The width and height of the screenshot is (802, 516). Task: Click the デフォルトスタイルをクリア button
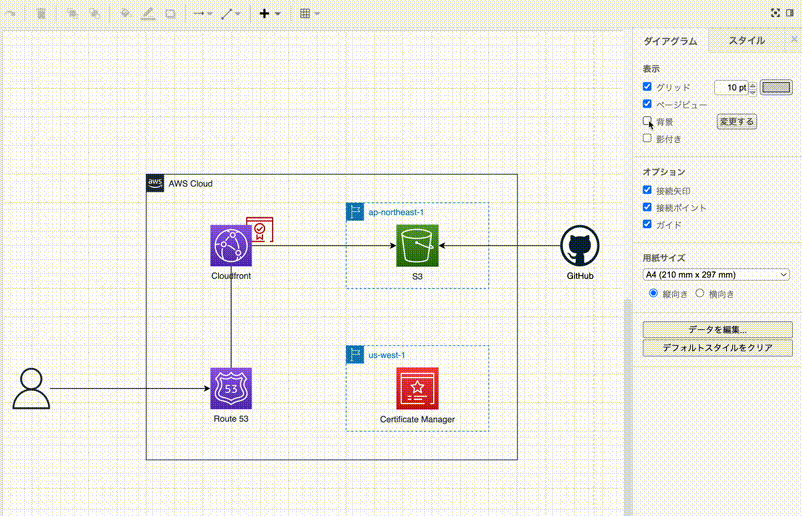click(x=717, y=348)
